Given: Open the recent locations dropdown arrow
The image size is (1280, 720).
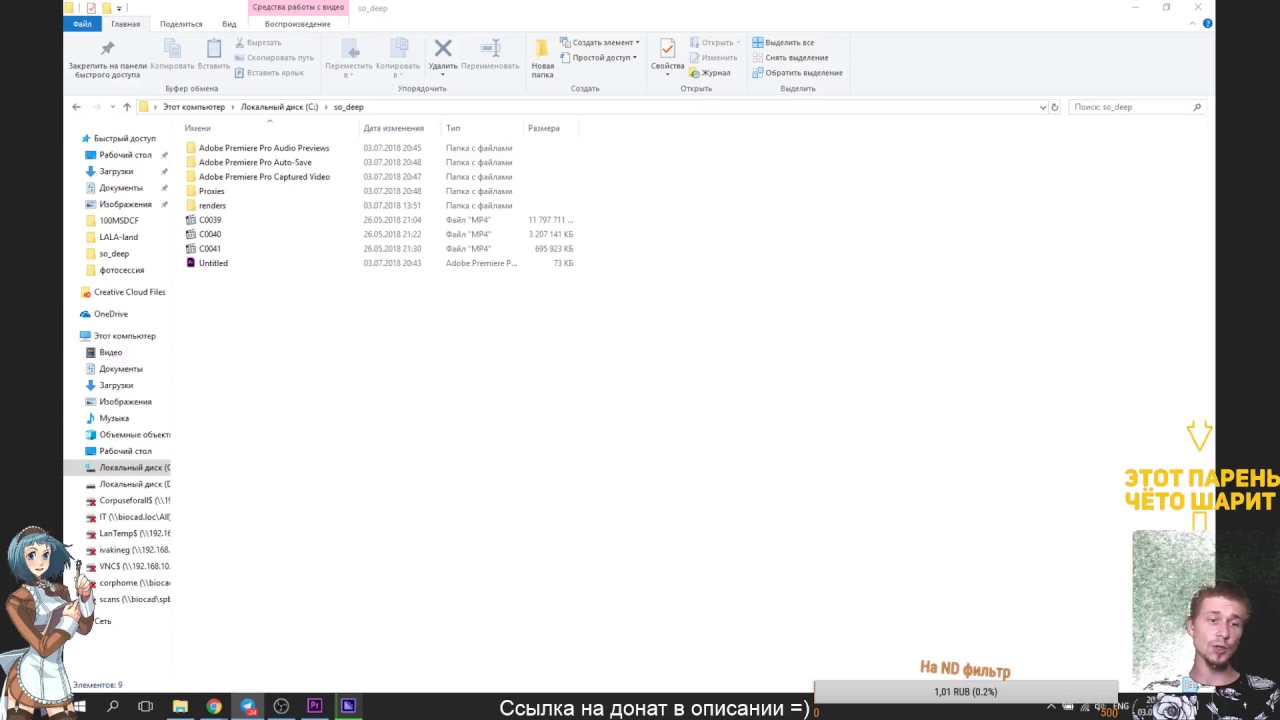Looking at the screenshot, I should pos(112,107).
